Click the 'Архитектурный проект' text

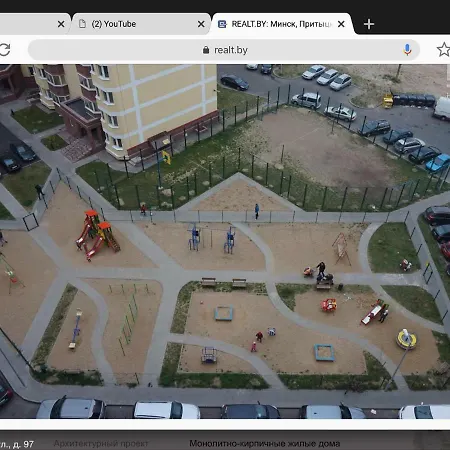[x=101, y=444]
